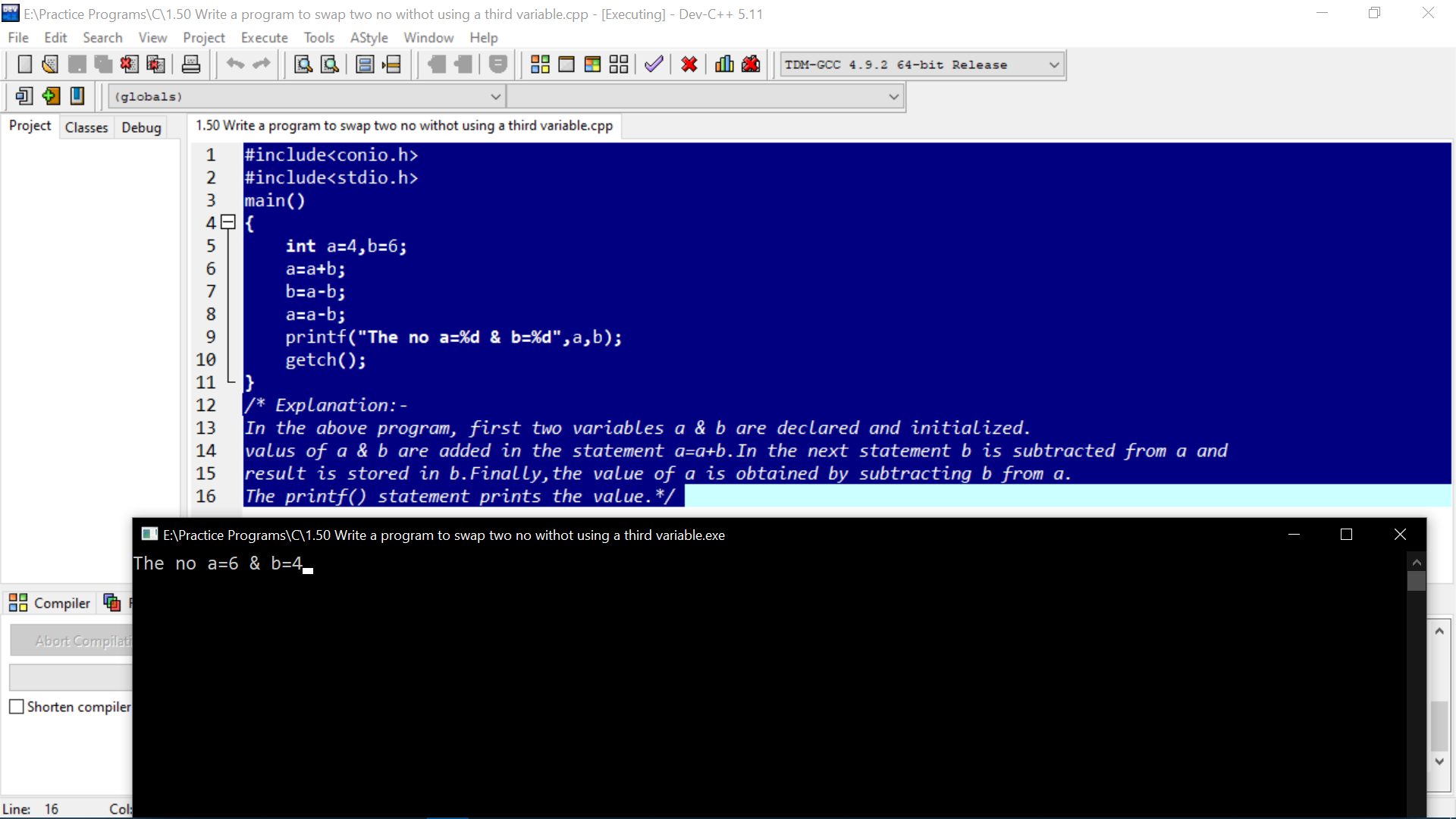Screen dimensions: 1456x819
Task: Open the Execute menu
Action: click(x=265, y=37)
